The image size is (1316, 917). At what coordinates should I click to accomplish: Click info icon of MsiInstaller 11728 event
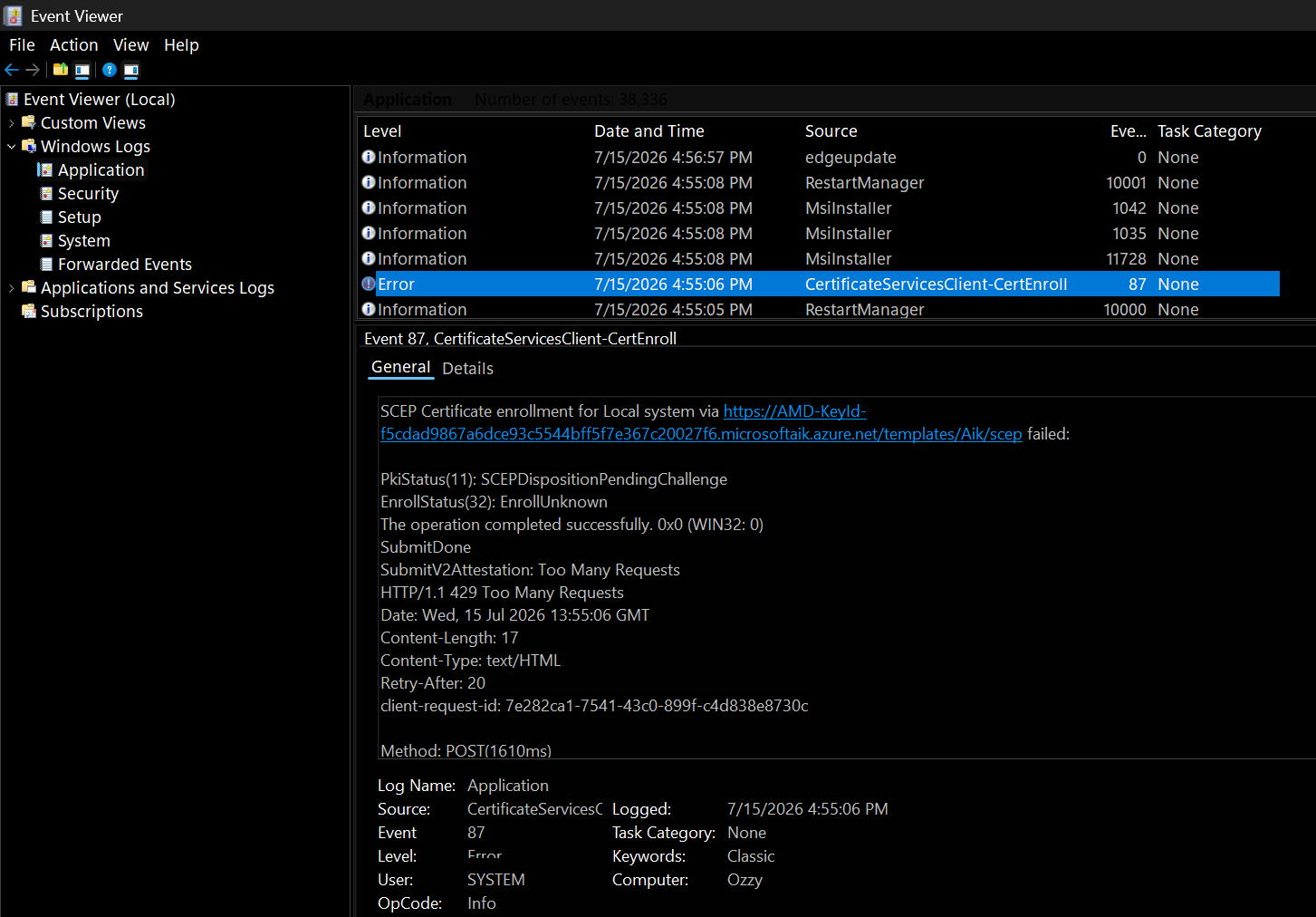369,258
